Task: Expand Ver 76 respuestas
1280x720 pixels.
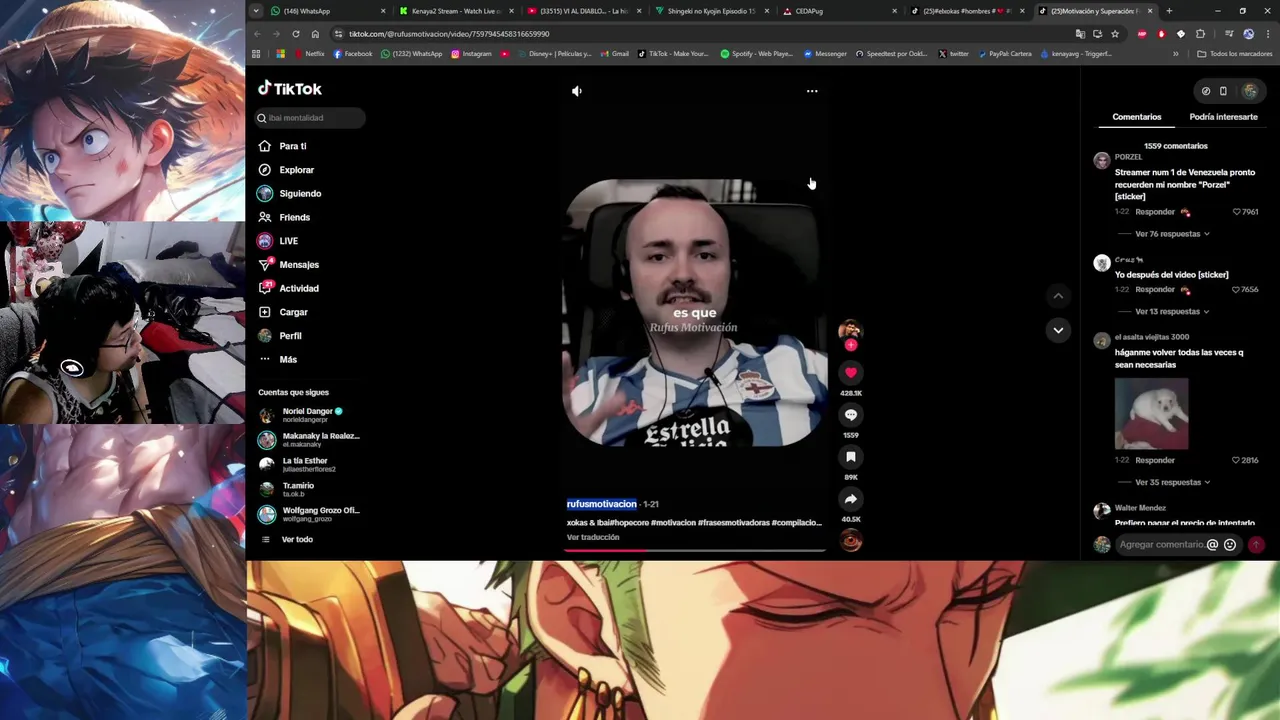Action: 1172,234
